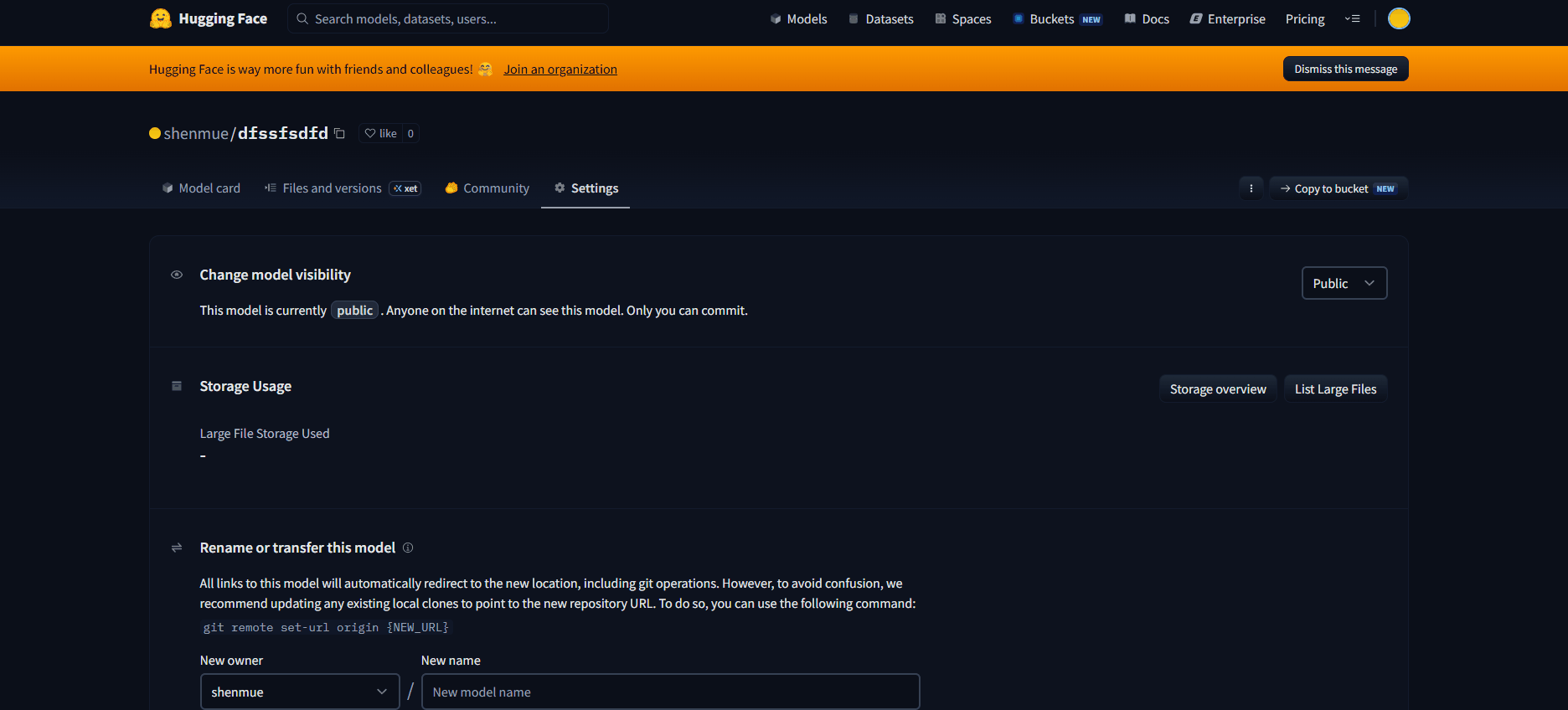The image size is (1568, 710).
Task: Go to Datasets in the top navigation
Action: point(880,18)
